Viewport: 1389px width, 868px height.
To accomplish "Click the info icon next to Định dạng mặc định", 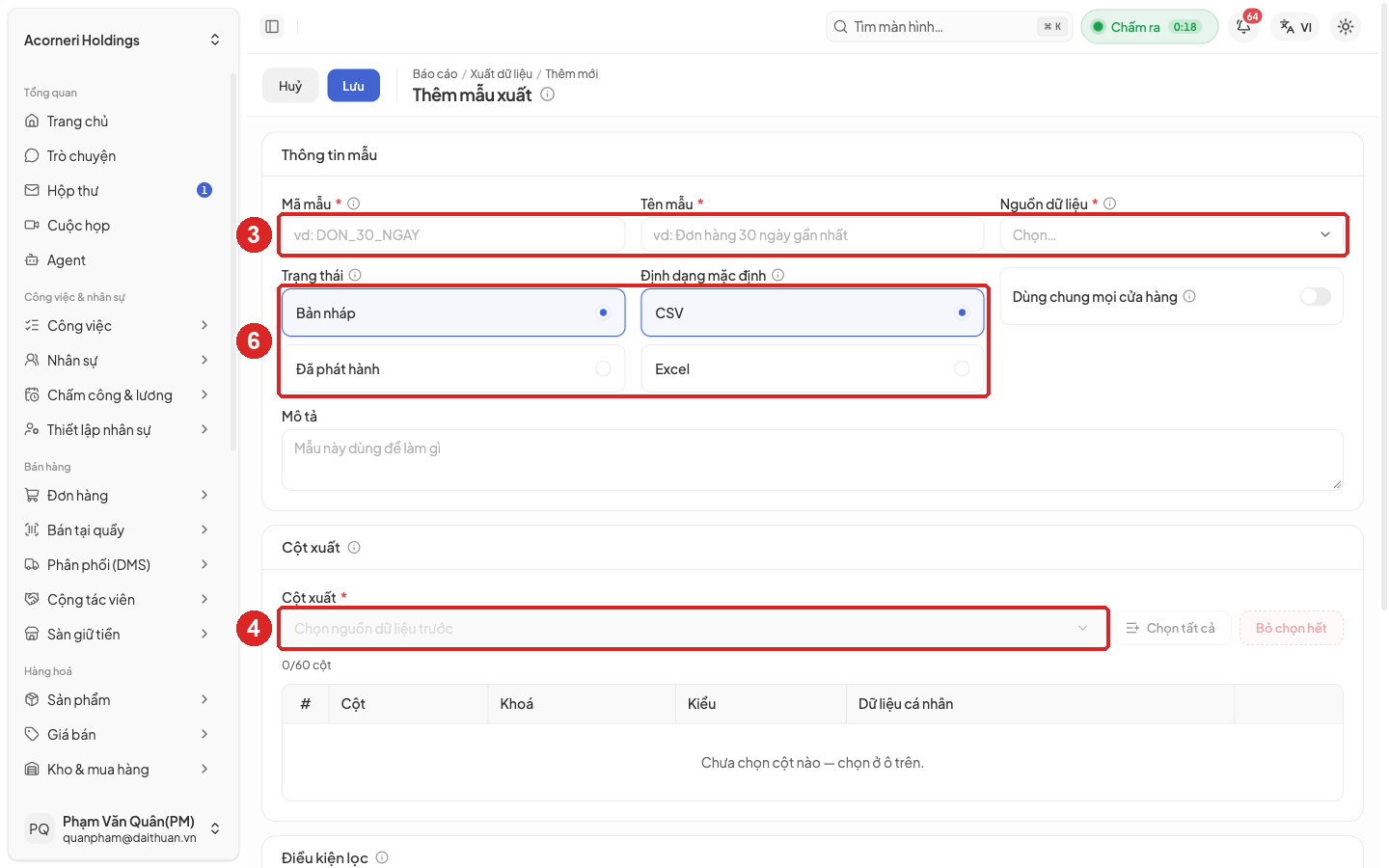I will pos(778,275).
